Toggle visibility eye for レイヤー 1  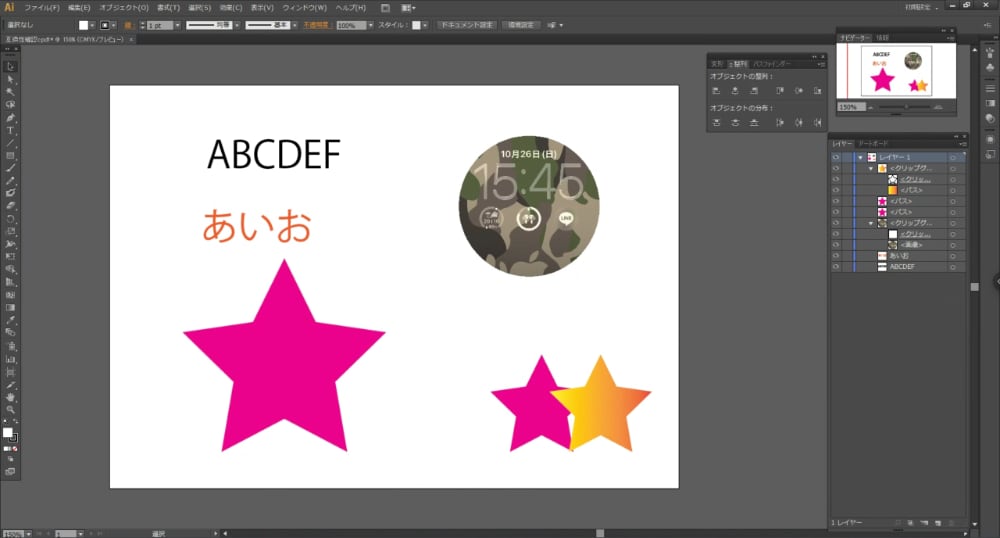coord(835,157)
